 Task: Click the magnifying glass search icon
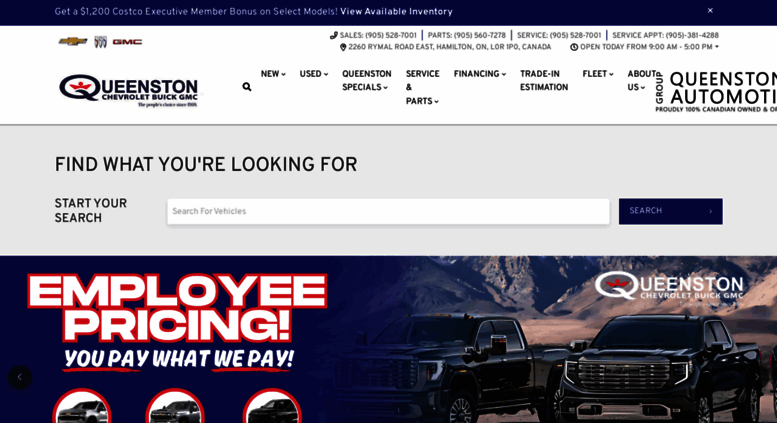point(247,87)
